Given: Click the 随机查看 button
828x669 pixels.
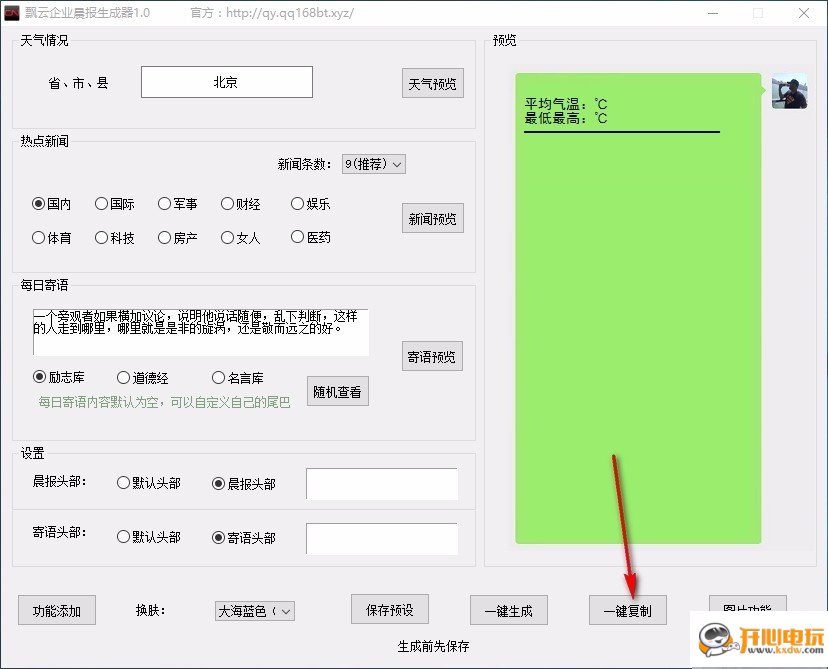Looking at the screenshot, I should click(x=337, y=391).
